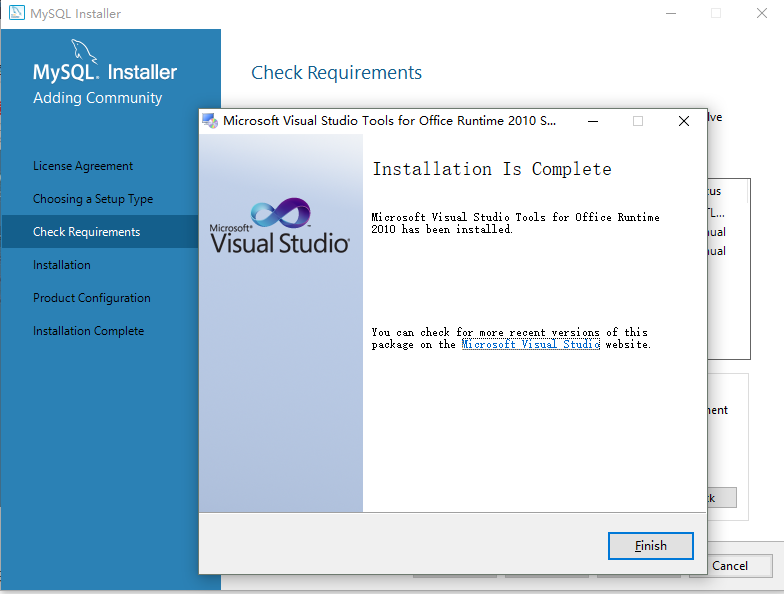The height and width of the screenshot is (594, 784).
Task: Click the 'Installation Is Complete' heading
Action: (x=492, y=169)
